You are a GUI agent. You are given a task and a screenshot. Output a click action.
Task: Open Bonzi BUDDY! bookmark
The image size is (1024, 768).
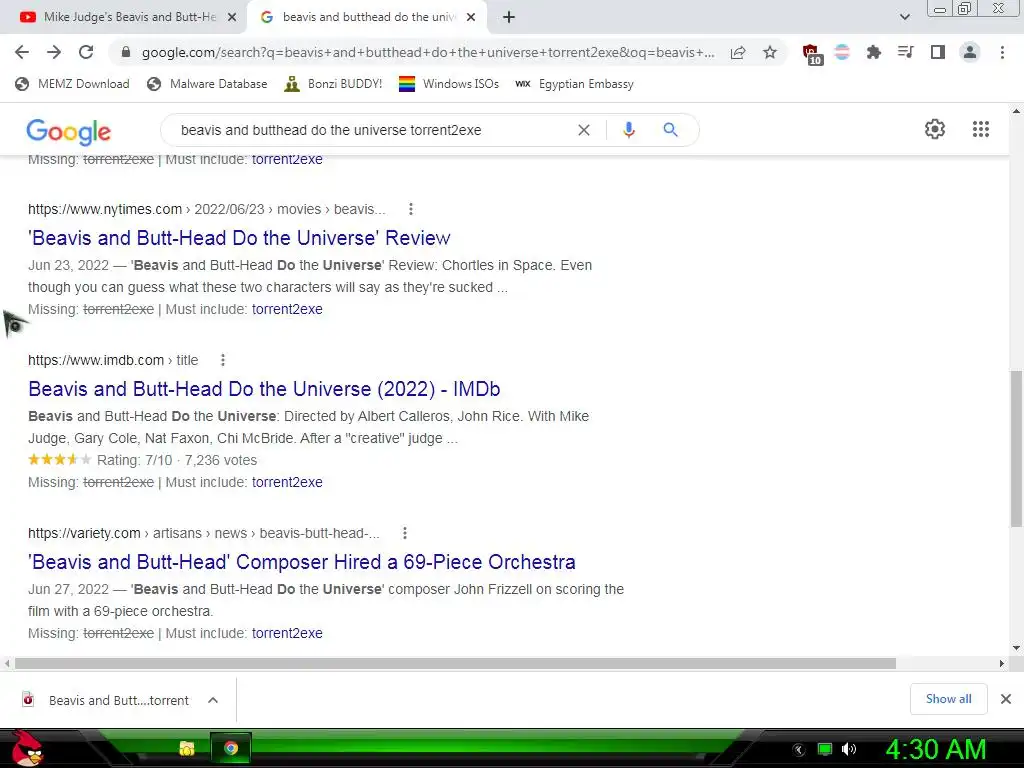pos(333,84)
